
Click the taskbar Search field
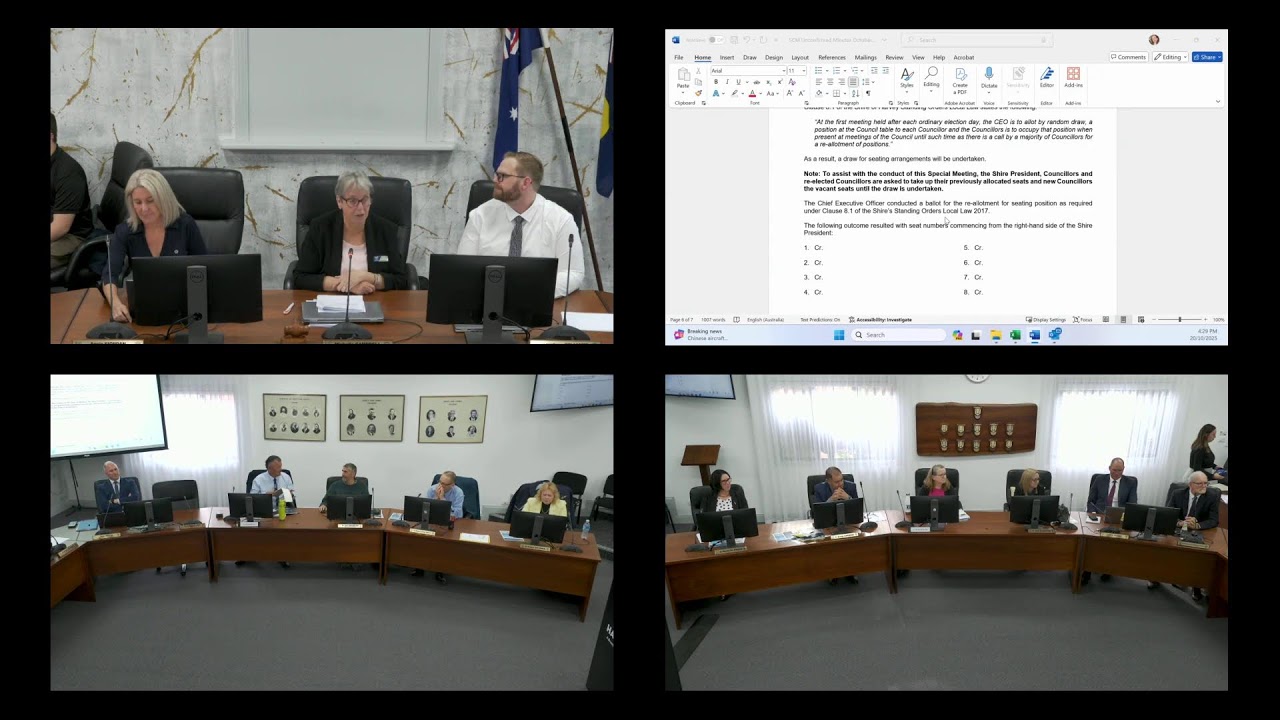pyautogui.click(x=897, y=335)
